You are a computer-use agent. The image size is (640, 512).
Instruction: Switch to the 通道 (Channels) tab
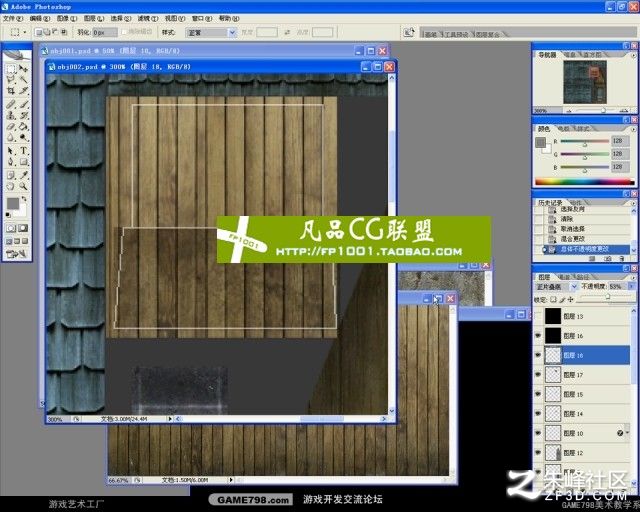point(564,277)
